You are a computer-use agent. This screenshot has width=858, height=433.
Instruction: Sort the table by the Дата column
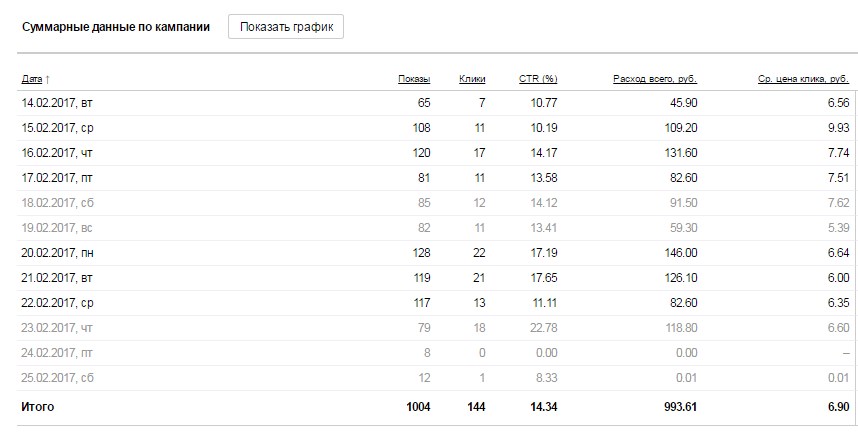pos(32,78)
